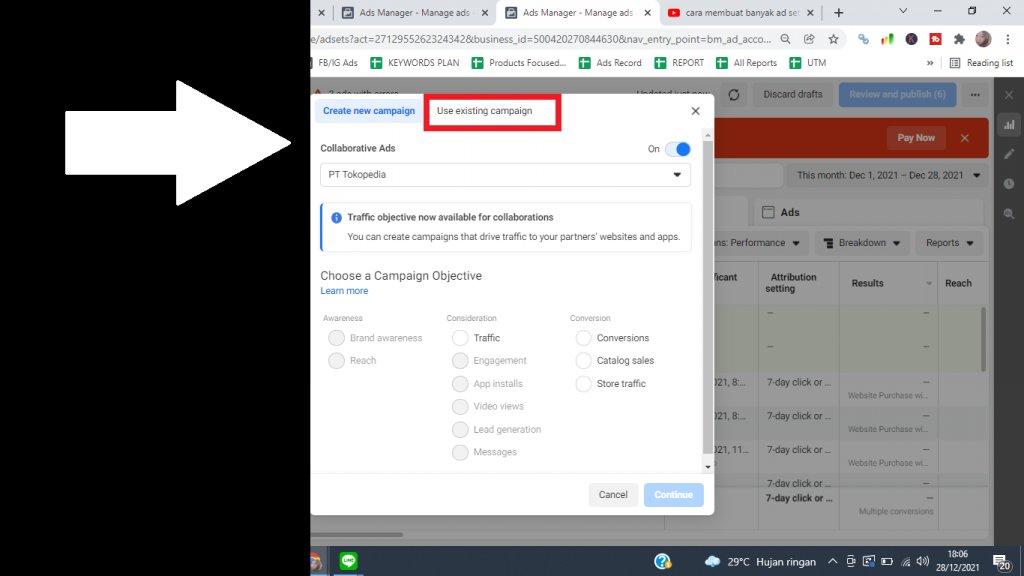Click the Discard drafts button
Image resolution: width=1024 pixels, height=576 pixels.
pos(793,95)
